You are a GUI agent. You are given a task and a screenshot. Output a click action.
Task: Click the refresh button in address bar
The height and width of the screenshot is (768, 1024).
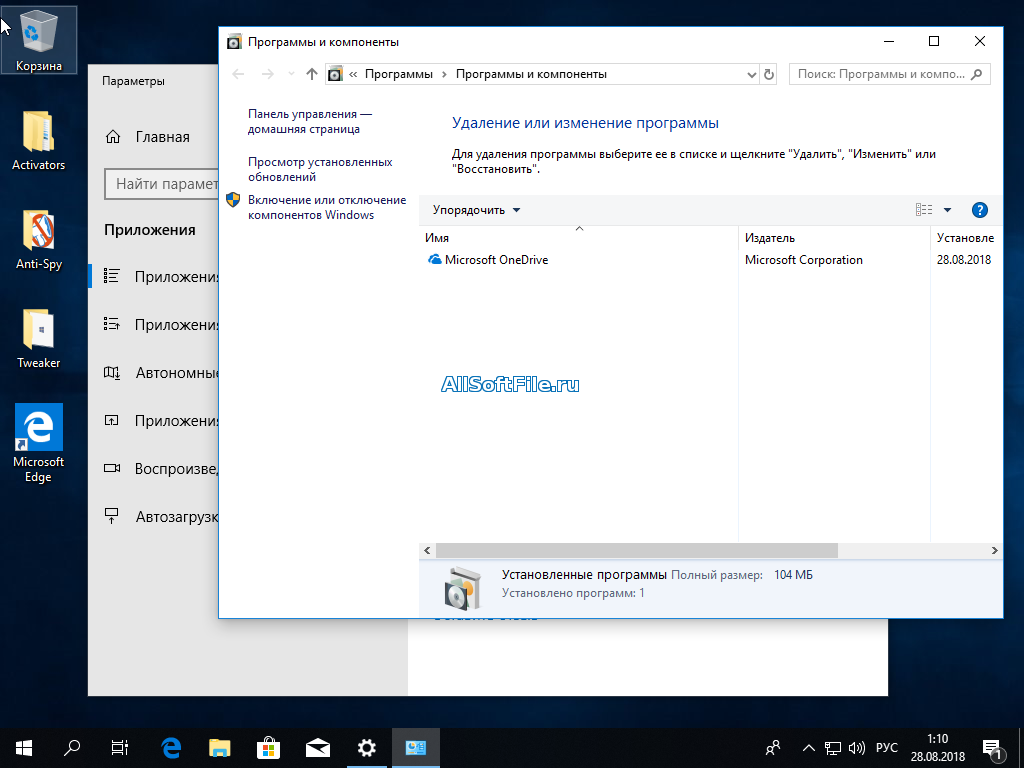click(769, 74)
